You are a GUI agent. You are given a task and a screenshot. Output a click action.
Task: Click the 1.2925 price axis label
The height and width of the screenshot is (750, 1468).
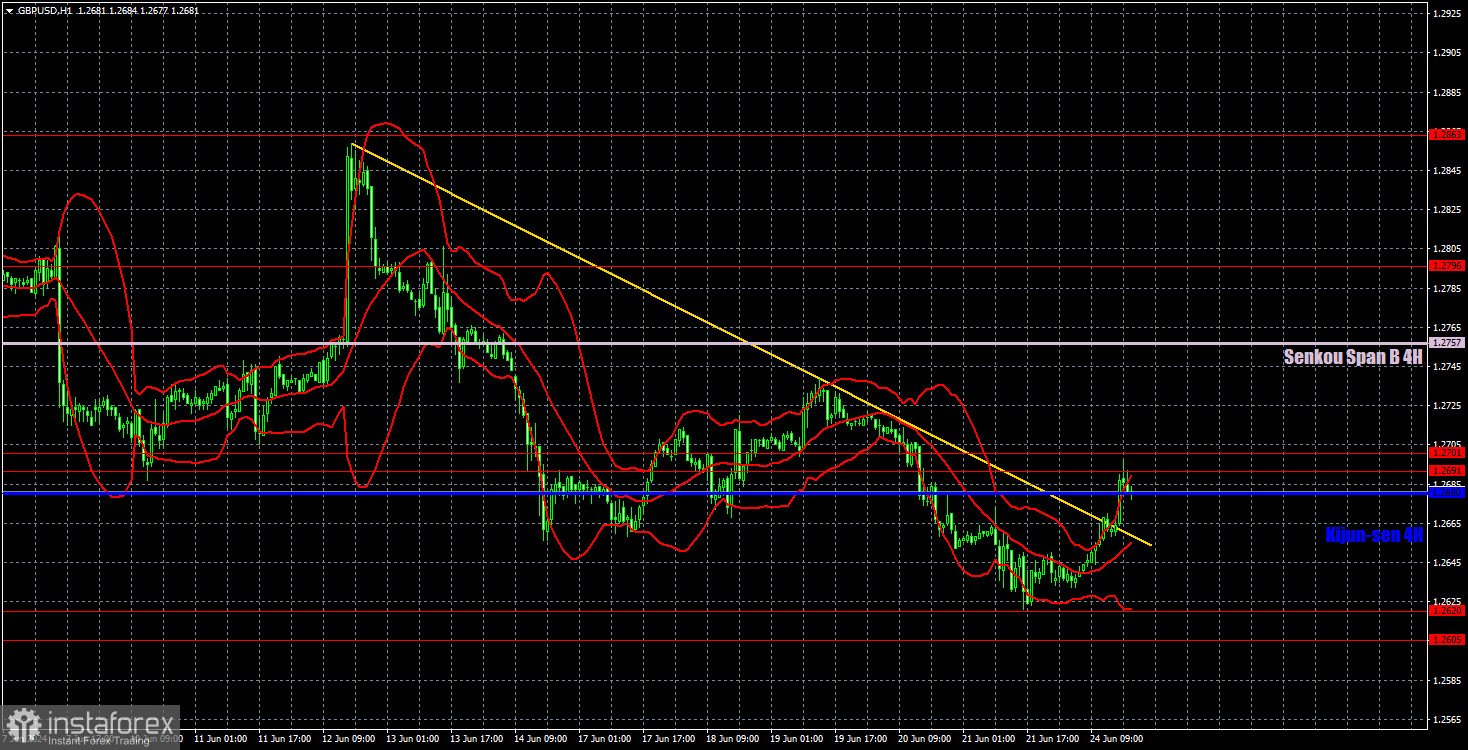coord(1447,14)
